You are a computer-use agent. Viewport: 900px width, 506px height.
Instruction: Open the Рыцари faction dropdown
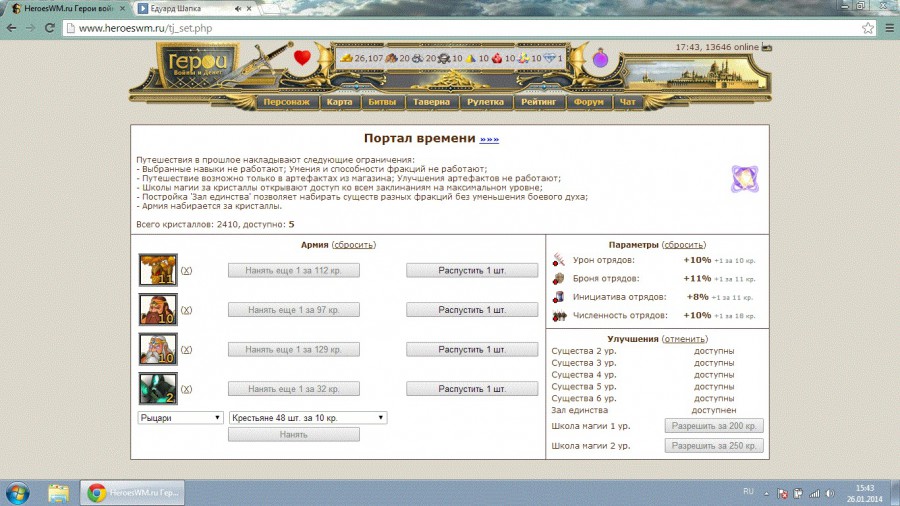[x=180, y=418]
